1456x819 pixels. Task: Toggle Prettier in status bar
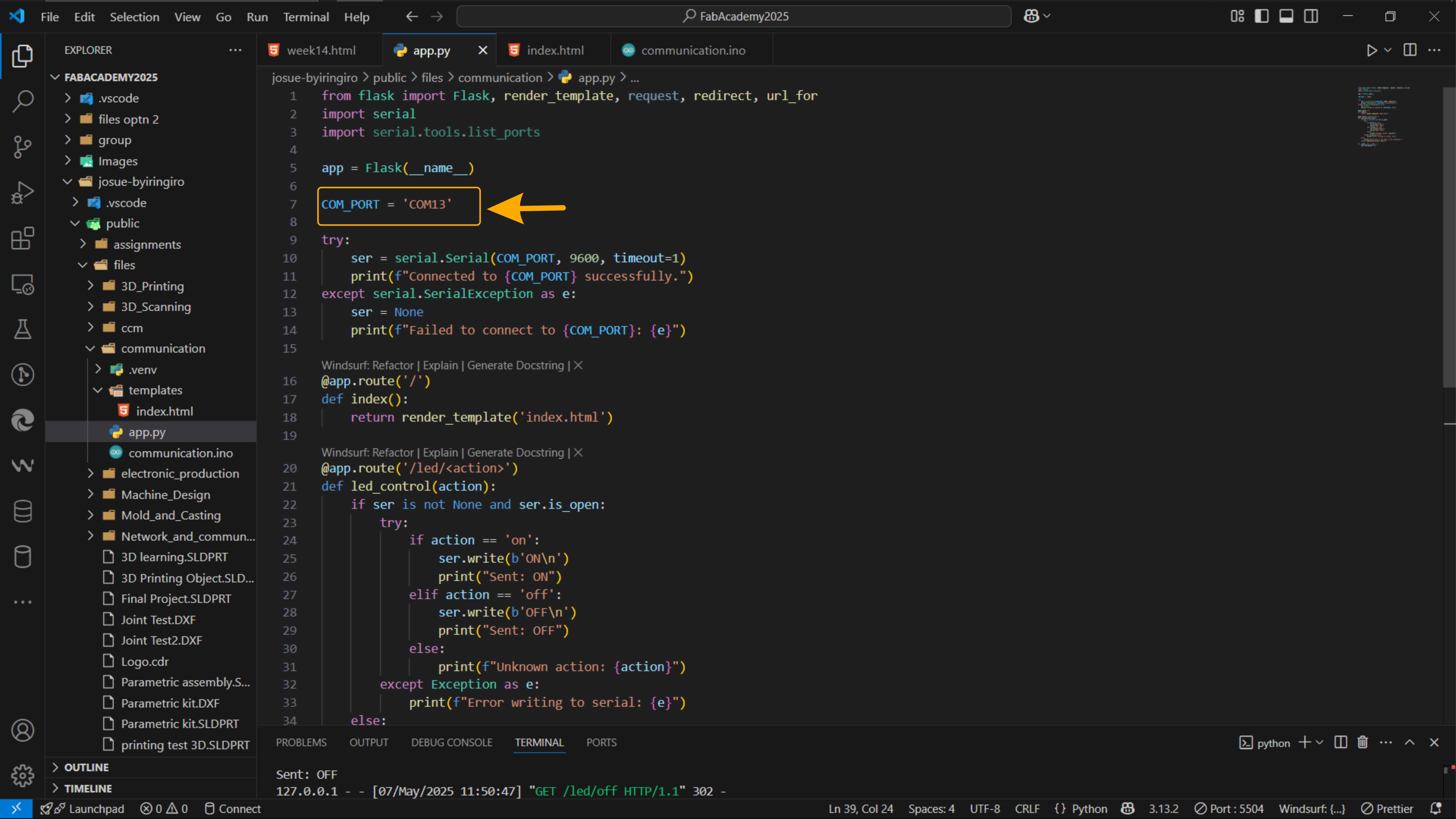pyautogui.click(x=1387, y=809)
